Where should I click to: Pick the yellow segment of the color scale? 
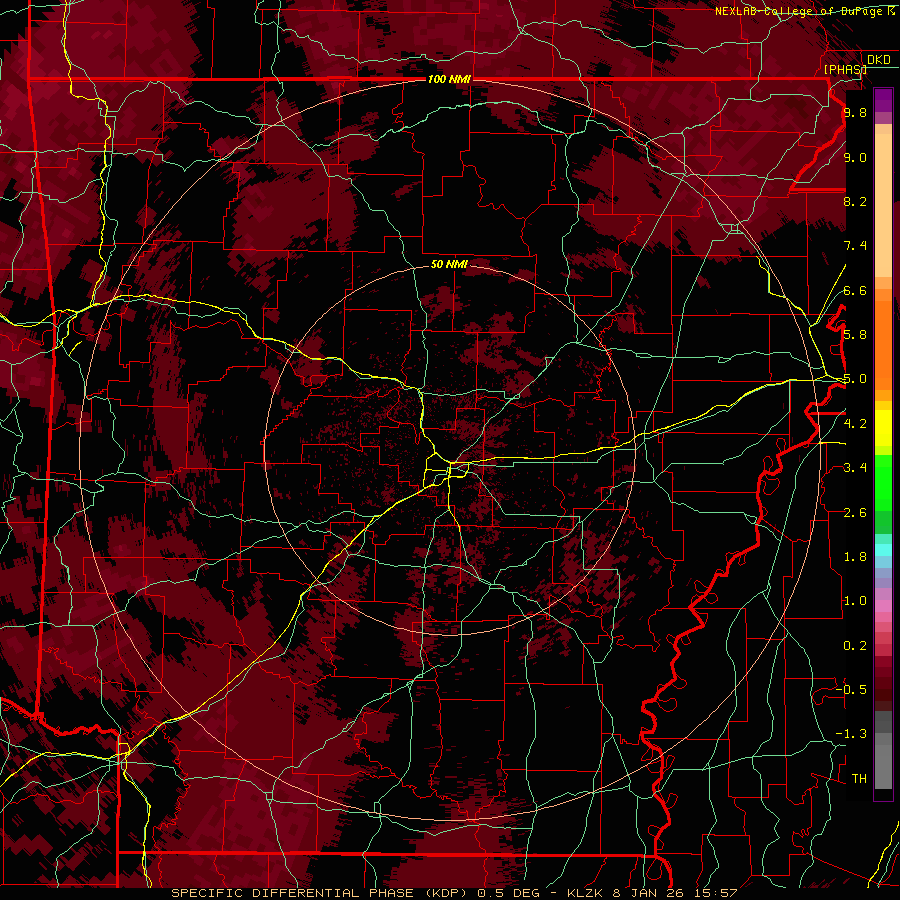pos(883,428)
